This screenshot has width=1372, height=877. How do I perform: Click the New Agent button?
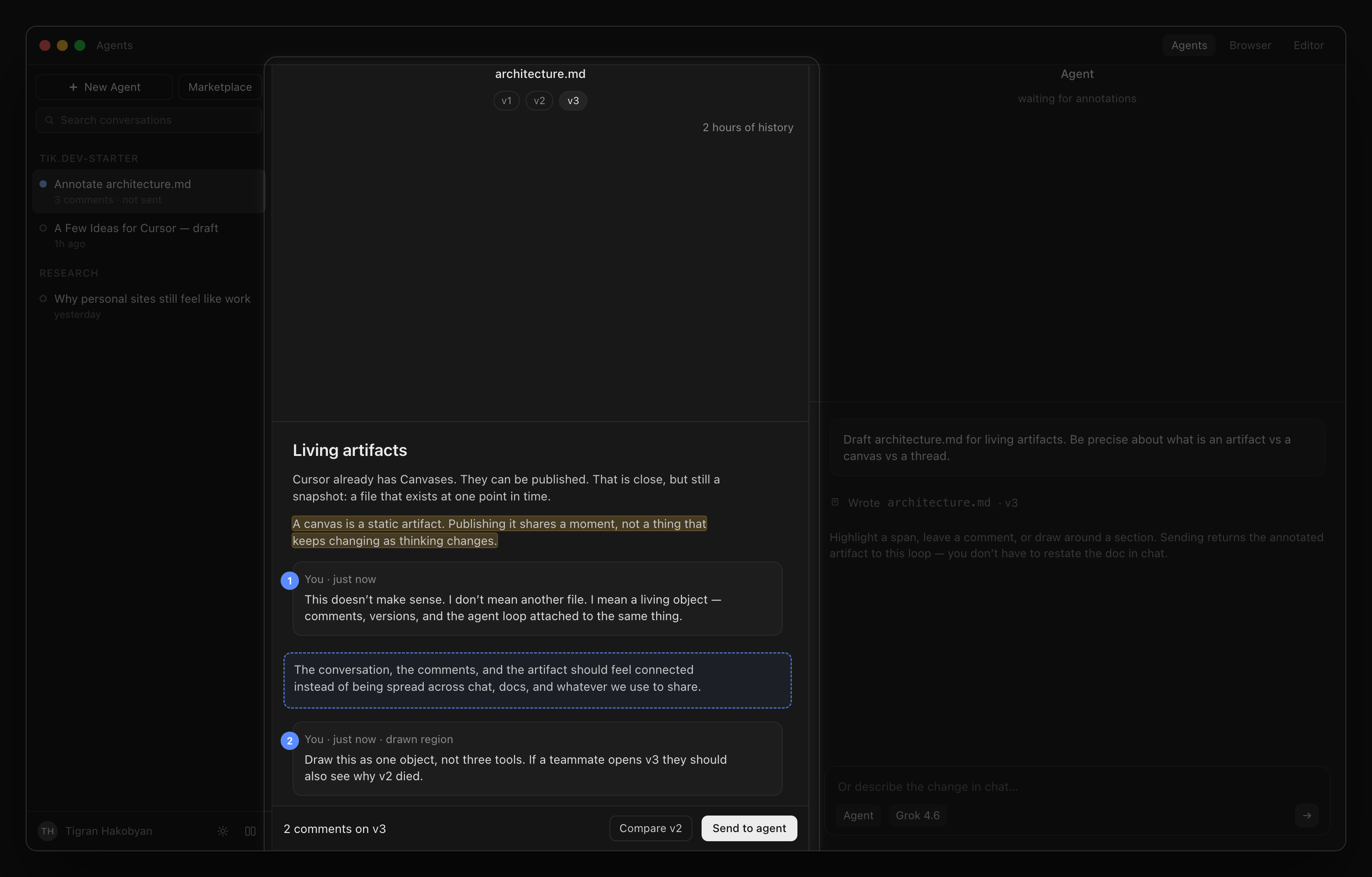pos(104,87)
